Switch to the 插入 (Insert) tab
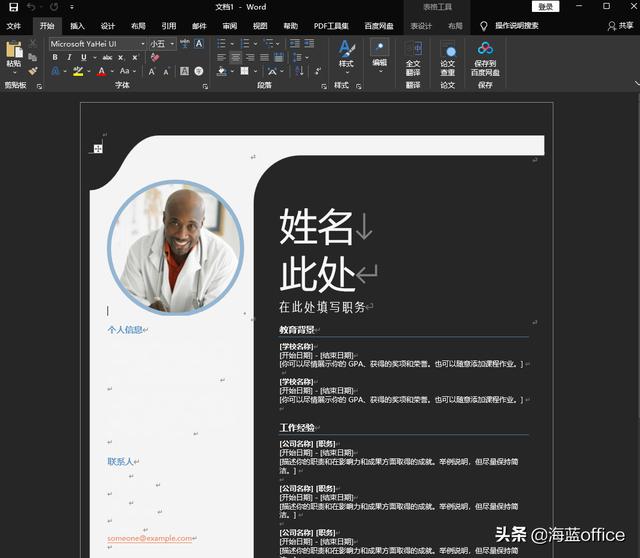The height and width of the screenshot is (558, 640). tap(77, 26)
